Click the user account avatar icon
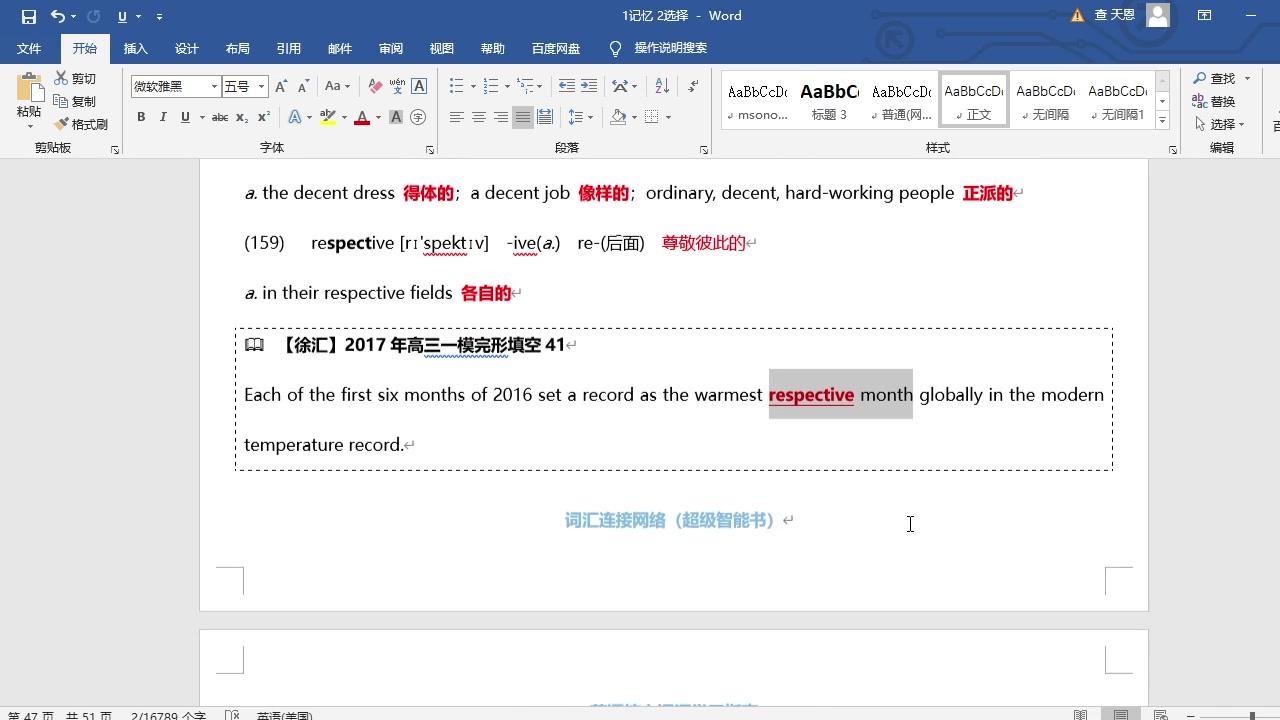Viewport: 1280px width, 720px height. tap(1158, 15)
